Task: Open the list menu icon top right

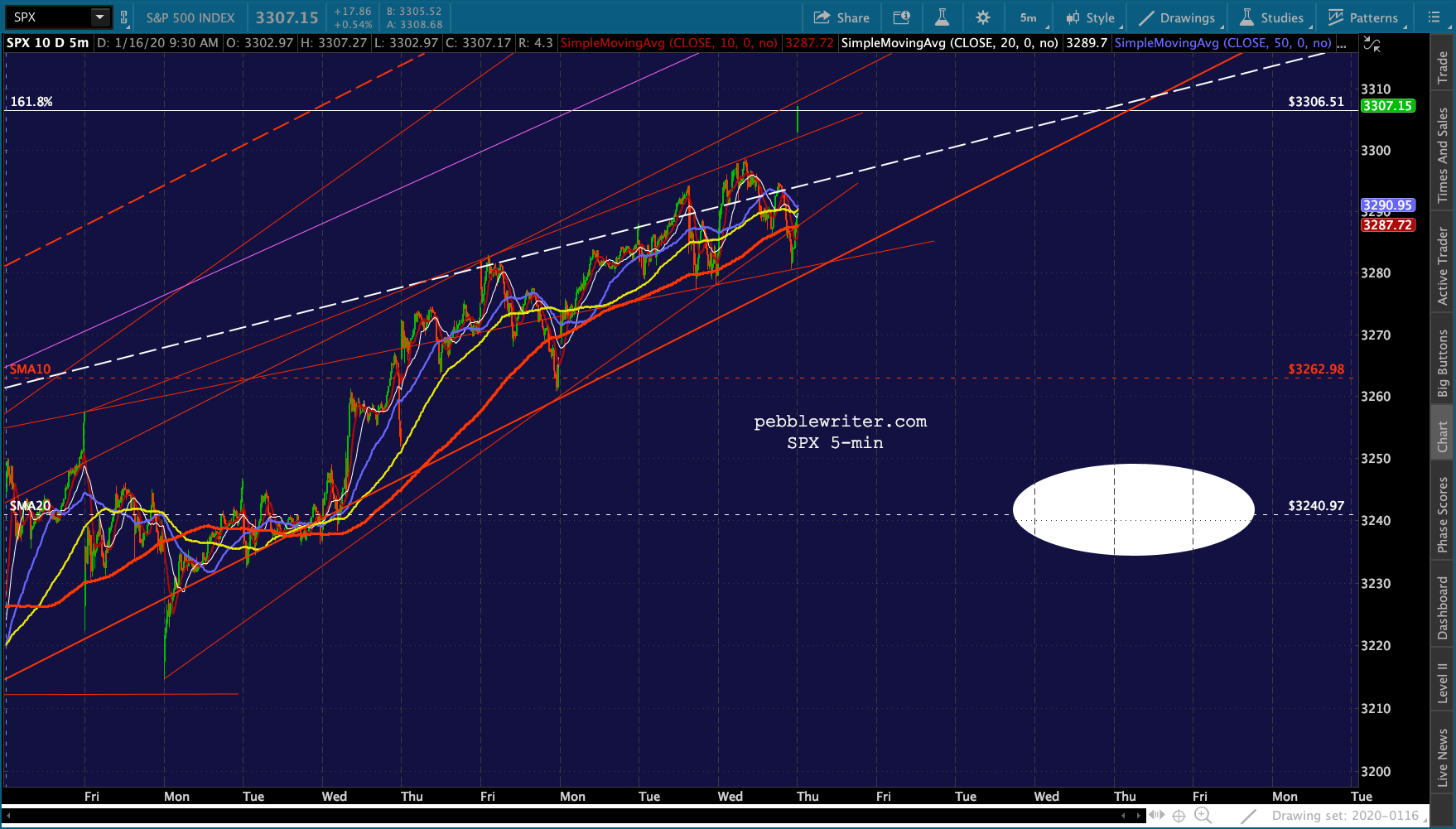Action: point(1435,17)
